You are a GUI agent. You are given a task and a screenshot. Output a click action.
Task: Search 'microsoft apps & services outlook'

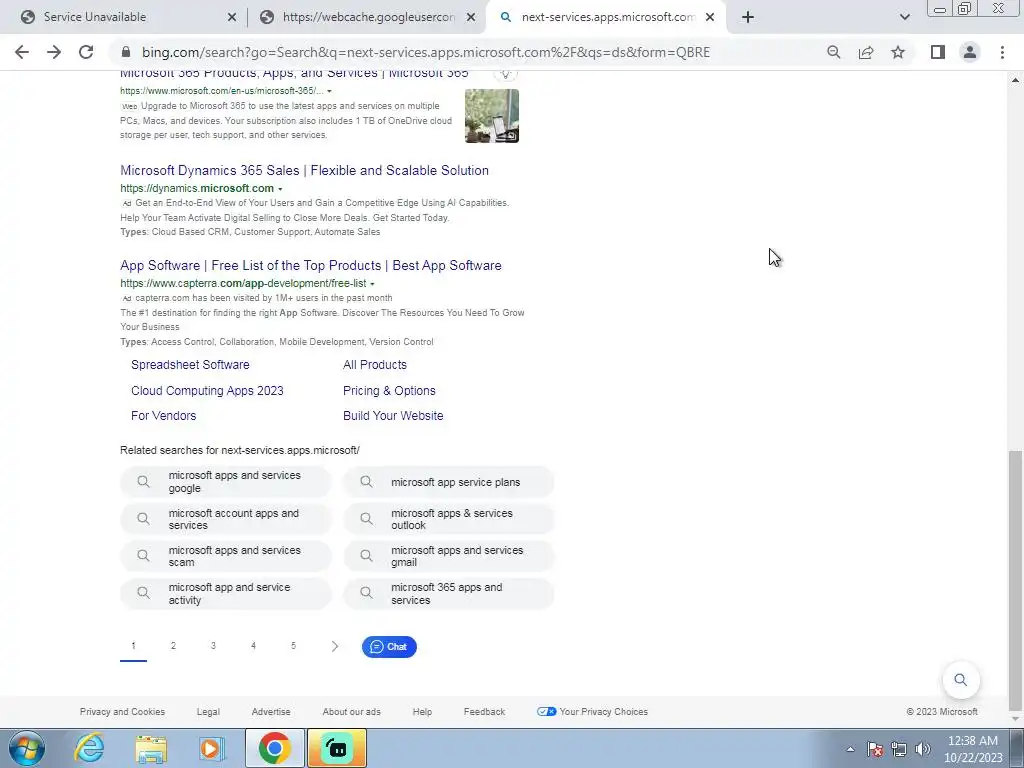coord(449,519)
